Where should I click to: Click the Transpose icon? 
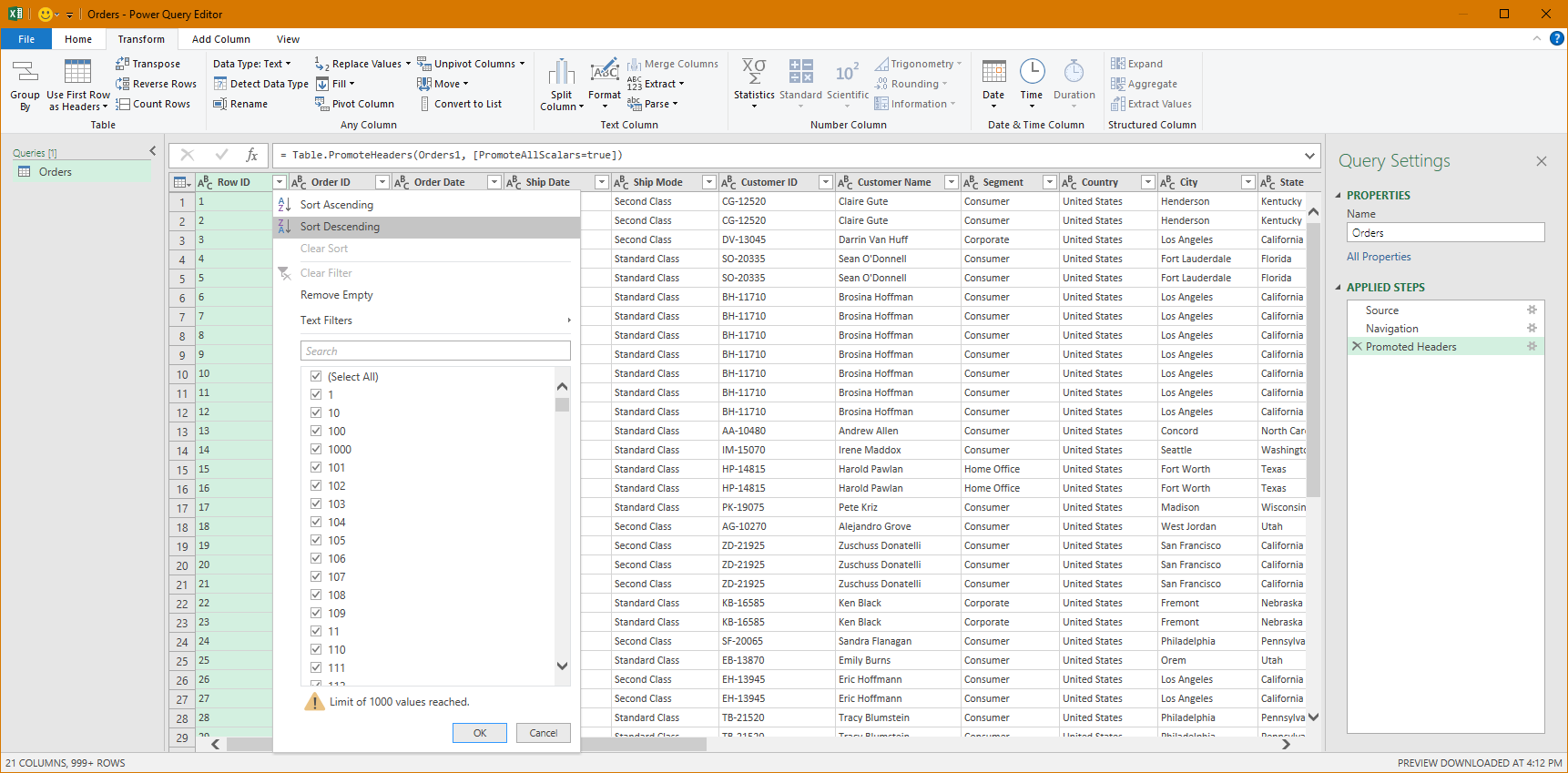[x=122, y=64]
